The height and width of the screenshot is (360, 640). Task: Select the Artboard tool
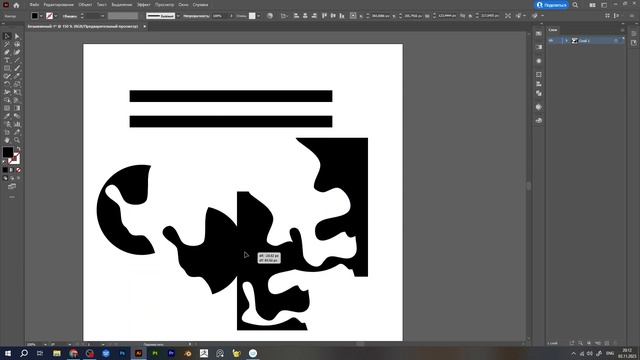click(x=7, y=132)
